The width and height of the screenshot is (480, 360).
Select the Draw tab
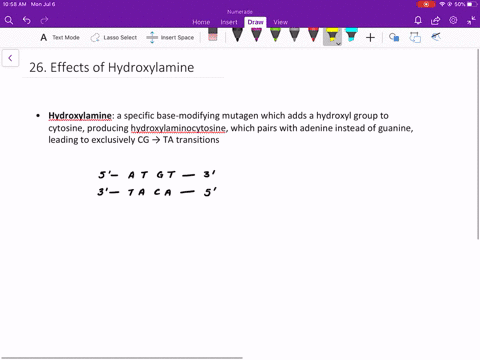pos(256,22)
